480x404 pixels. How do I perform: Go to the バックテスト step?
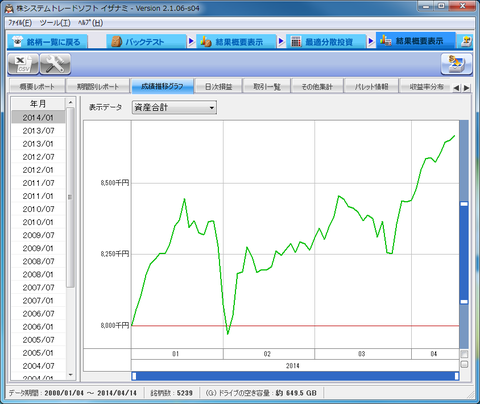146,42
